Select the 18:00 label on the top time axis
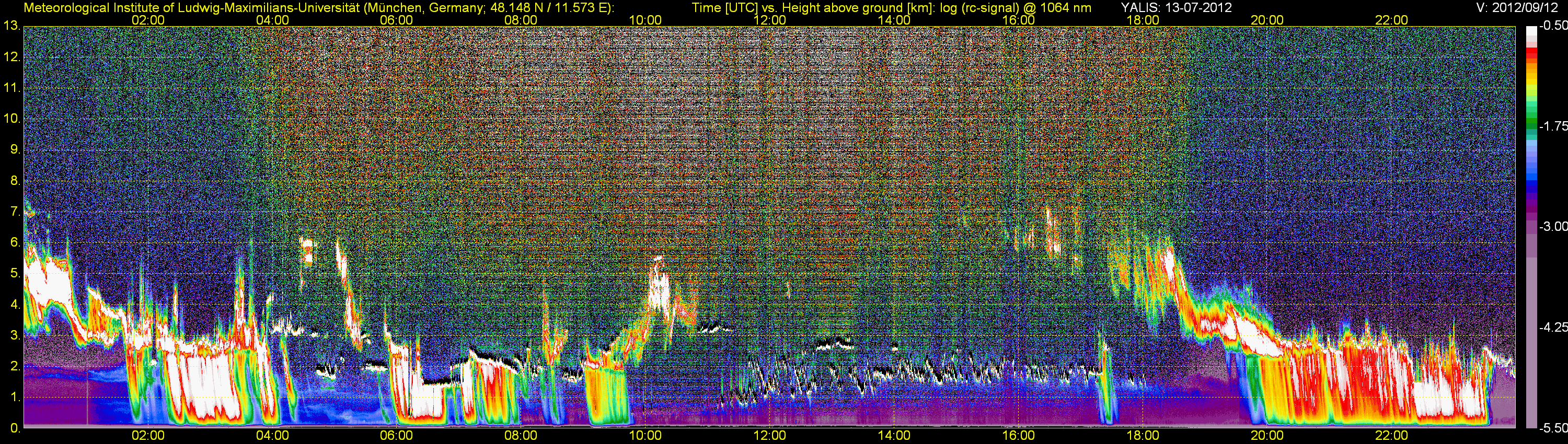1568x444 pixels. click(x=1143, y=20)
